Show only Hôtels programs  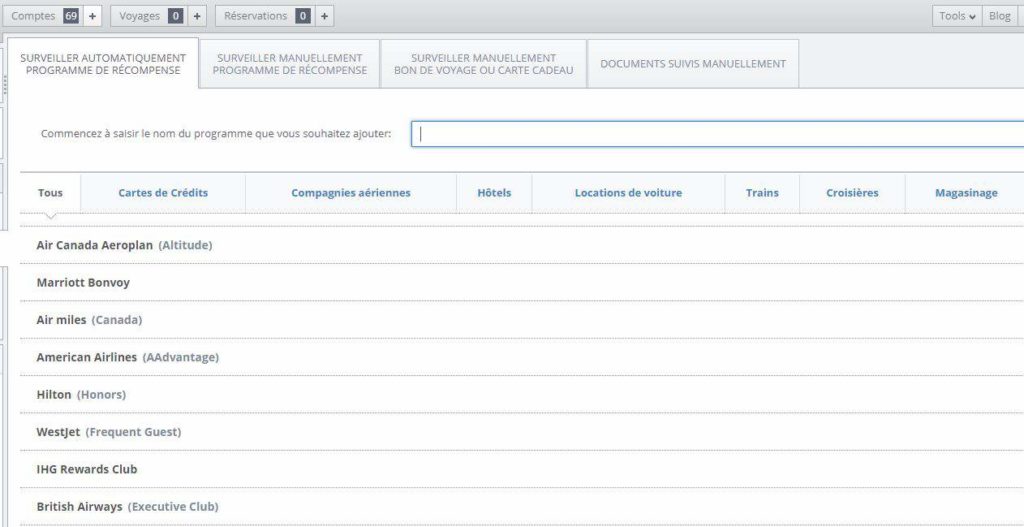click(494, 193)
